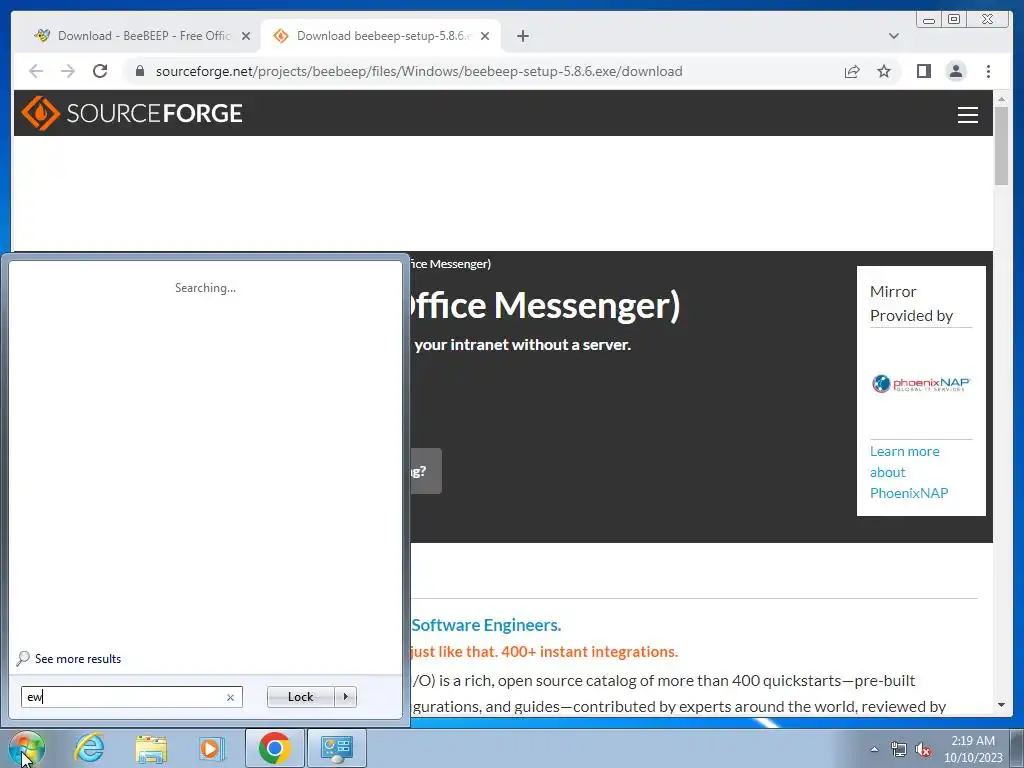Open Internet Explorer from taskbar
This screenshot has width=1024, height=768.
pos(89,748)
